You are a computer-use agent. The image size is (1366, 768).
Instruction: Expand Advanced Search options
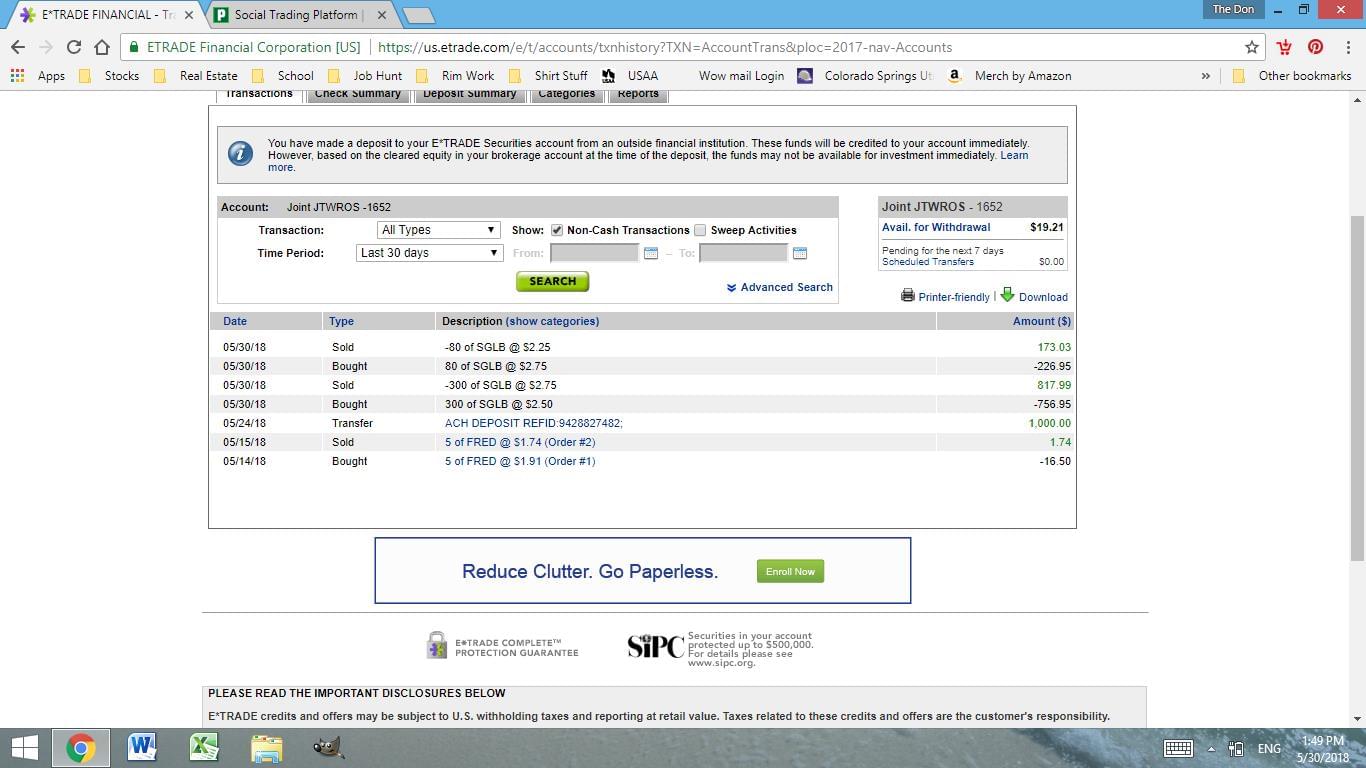(x=779, y=287)
